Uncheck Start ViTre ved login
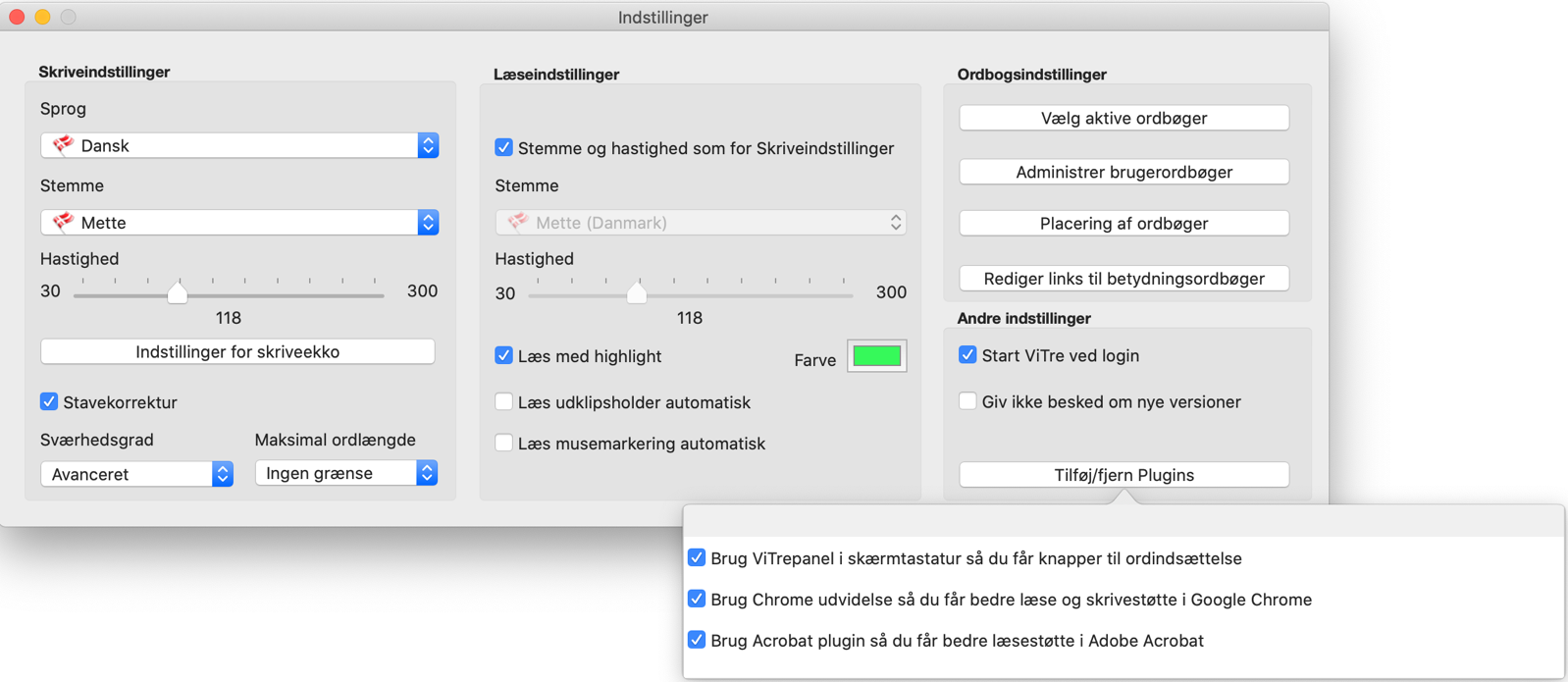Image resolution: width=1568 pixels, height=682 pixels. coord(967,355)
